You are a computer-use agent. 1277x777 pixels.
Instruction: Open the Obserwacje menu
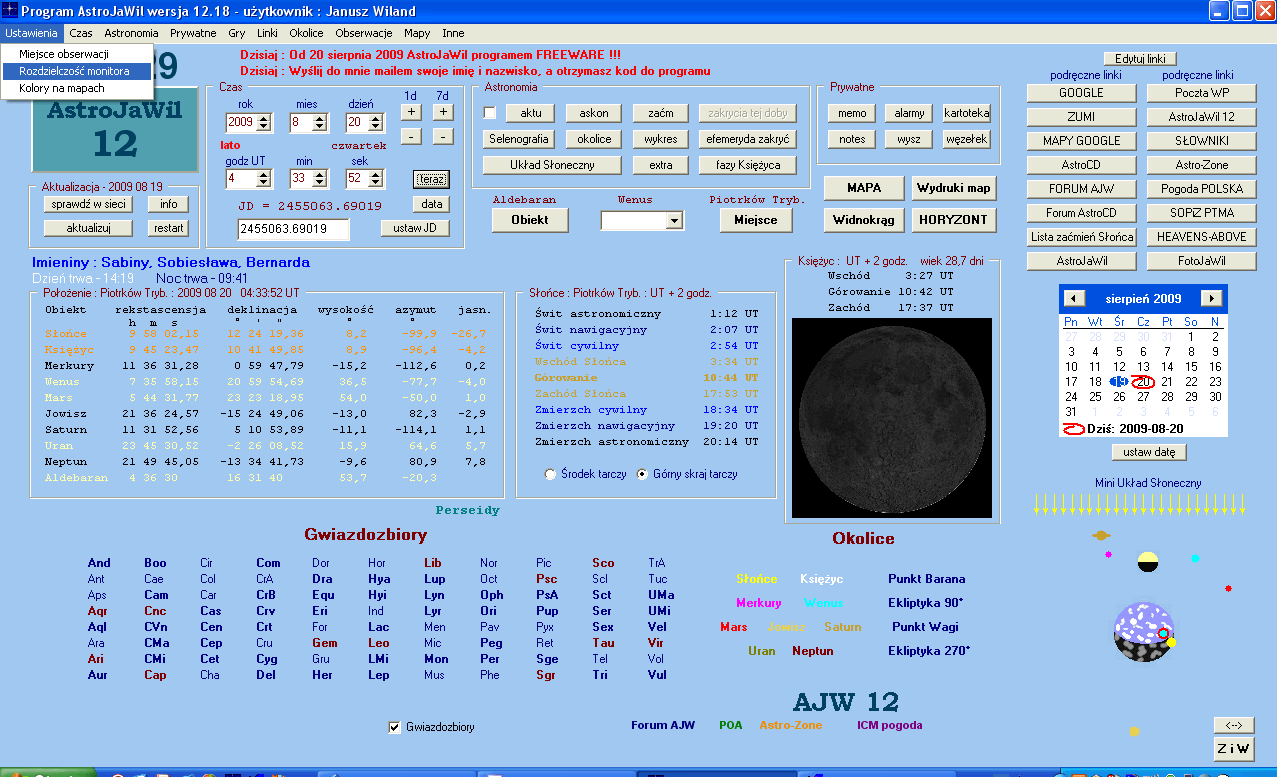364,33
